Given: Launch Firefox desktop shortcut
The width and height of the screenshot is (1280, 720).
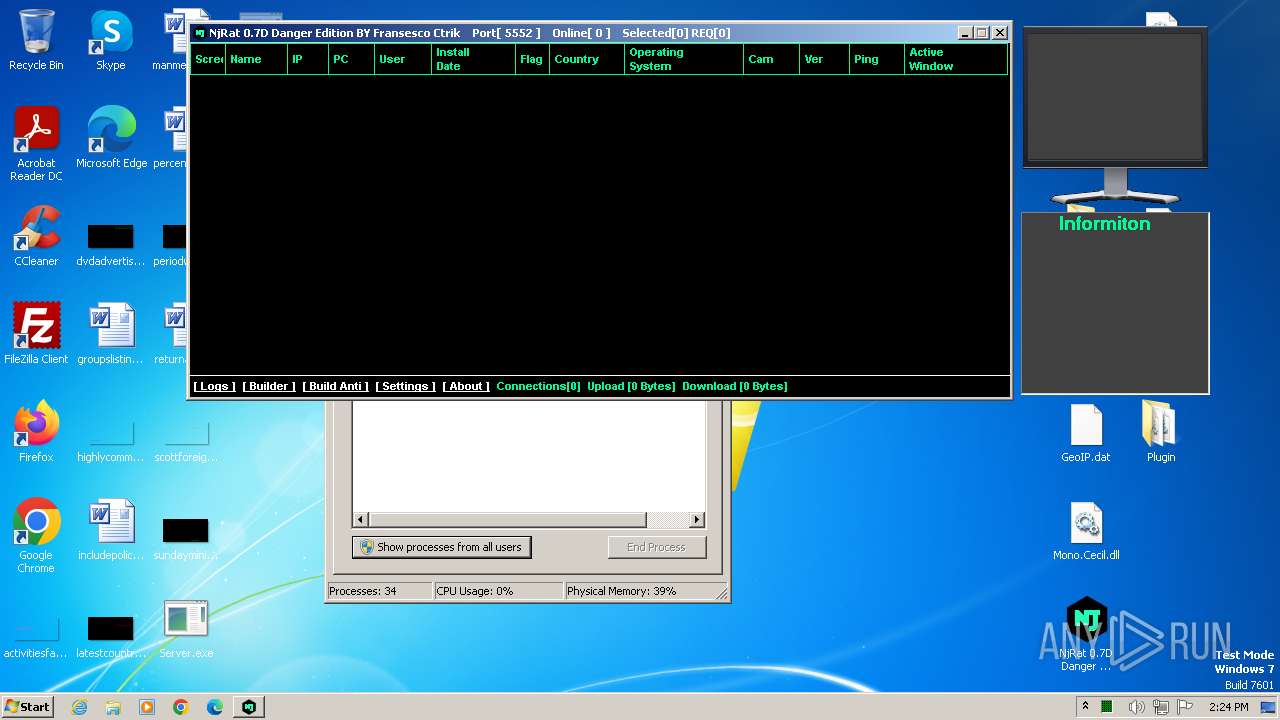Looking at the screenshot, I should pos(36,432).
